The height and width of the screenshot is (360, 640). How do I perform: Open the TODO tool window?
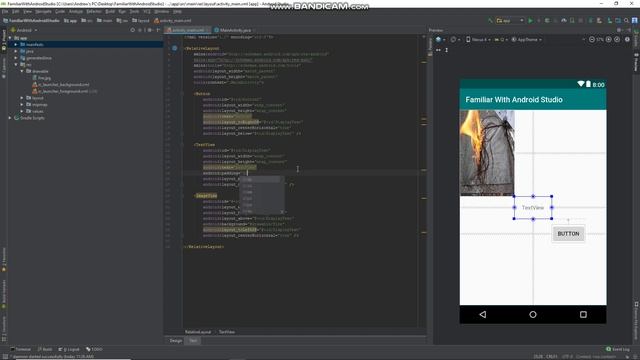click(x=94, y=349)
